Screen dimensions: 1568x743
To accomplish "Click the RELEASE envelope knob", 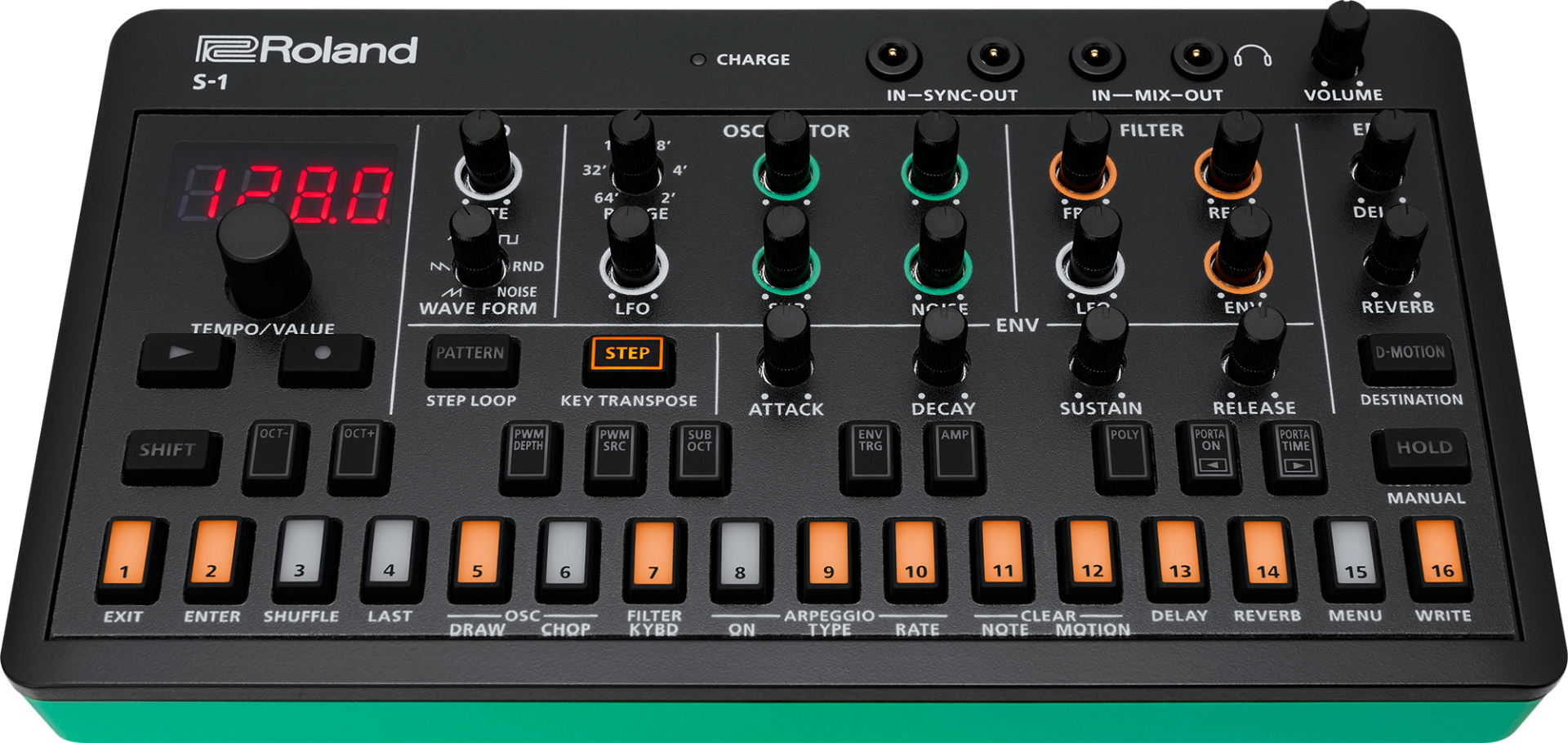I will [x=1254, y=346].
